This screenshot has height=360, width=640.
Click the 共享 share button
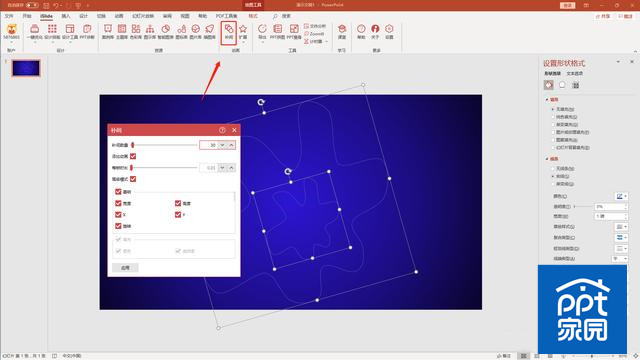point(603,16)
